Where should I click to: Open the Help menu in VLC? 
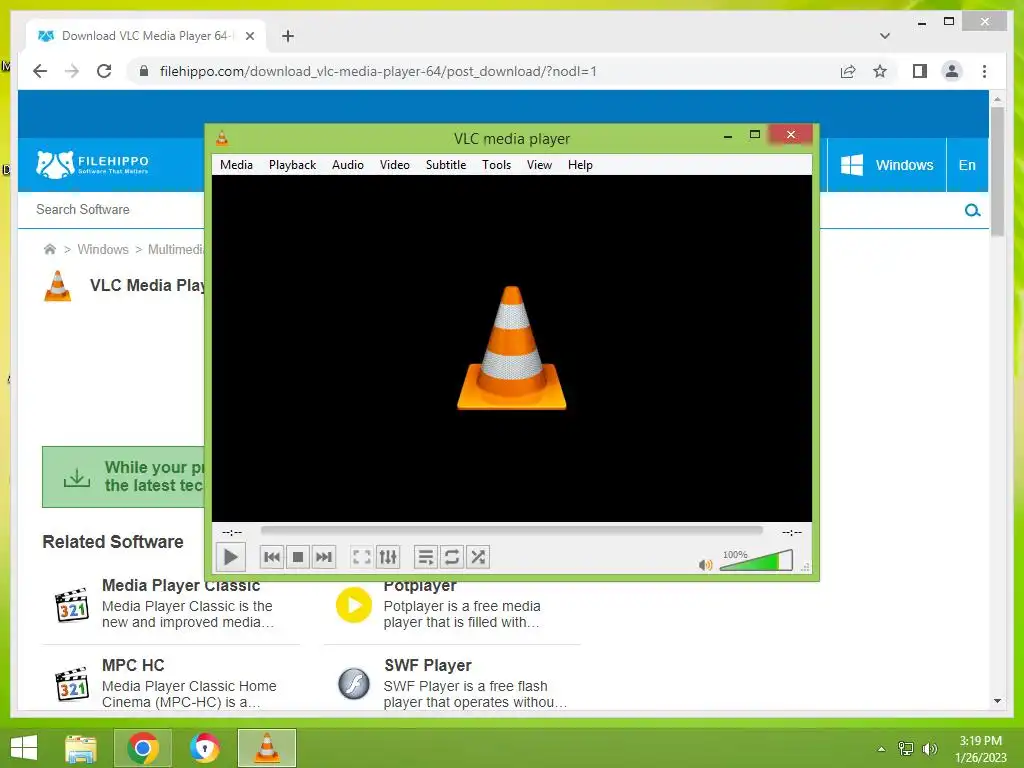(580, 165)
